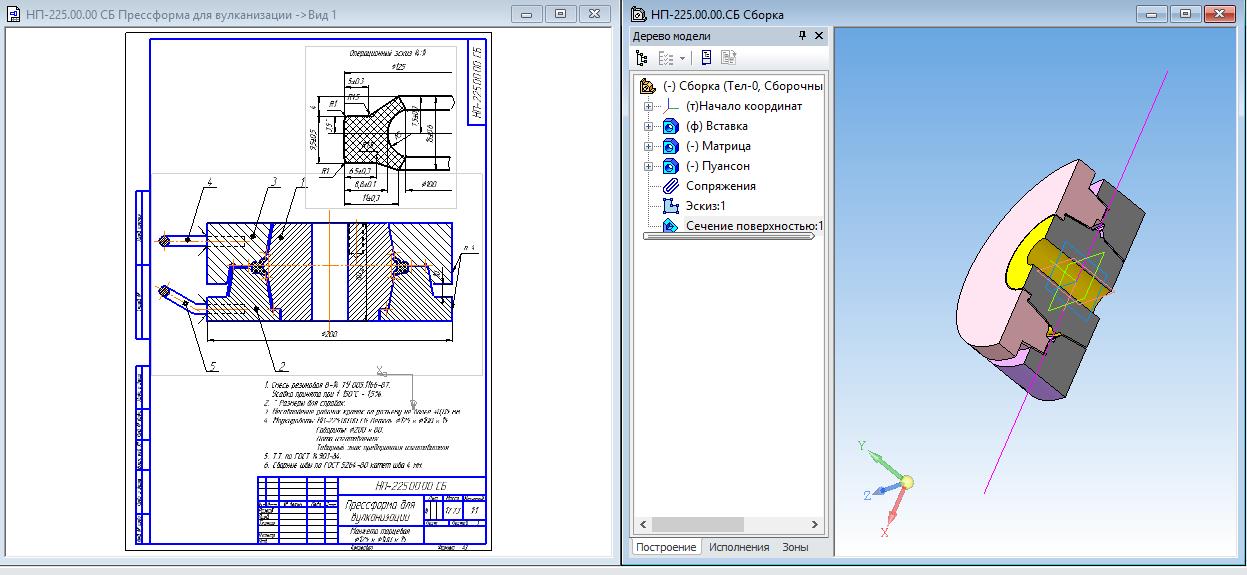Viewport: 1247px width, 575px height.
Task: Switch to the Построение tab
Action: click(665, 547)
